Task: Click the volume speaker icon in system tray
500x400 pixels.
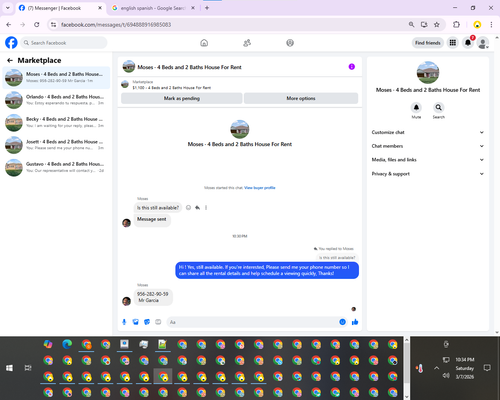Action: tap(446, 376)
